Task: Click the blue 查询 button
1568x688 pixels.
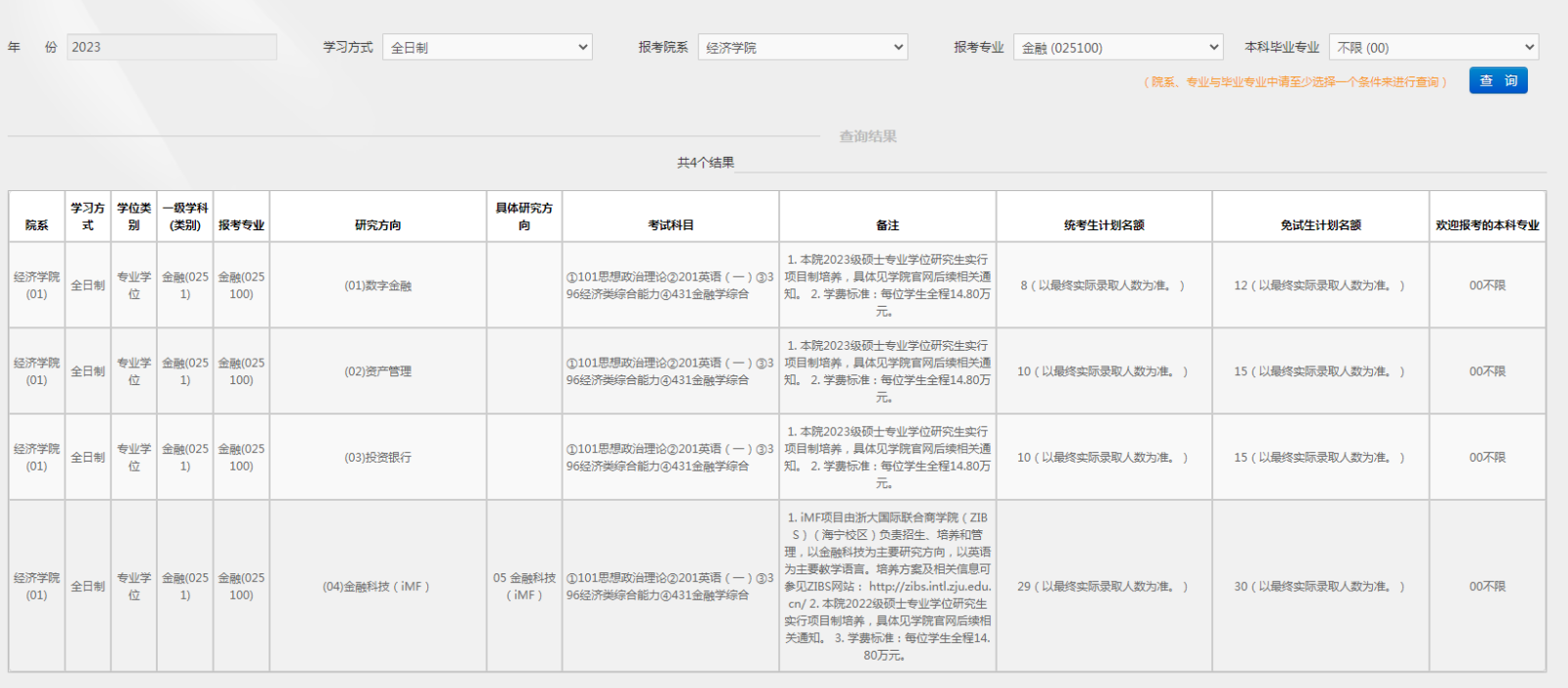Action: (x=1498, y=80)
